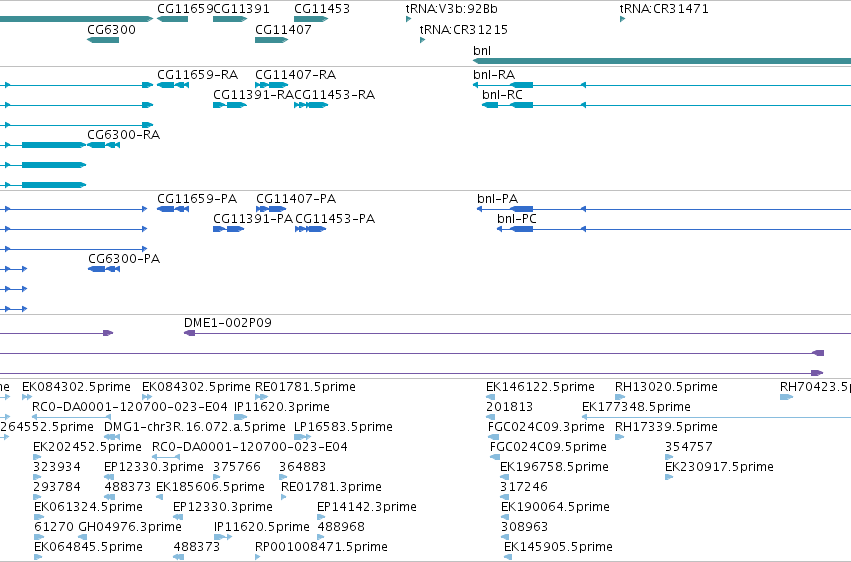Click the 375766 feature label
Image resolution: width=851 pixels, height=562 pixels.
[237, 467]
